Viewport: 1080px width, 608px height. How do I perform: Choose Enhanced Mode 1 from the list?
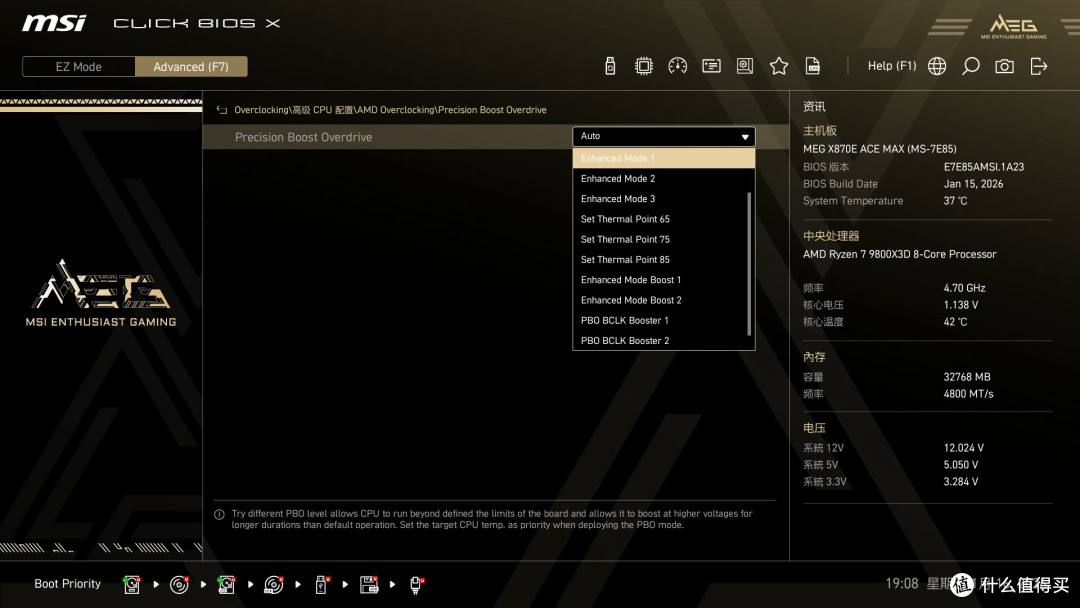pyautogui.click(x=663, y=158)
